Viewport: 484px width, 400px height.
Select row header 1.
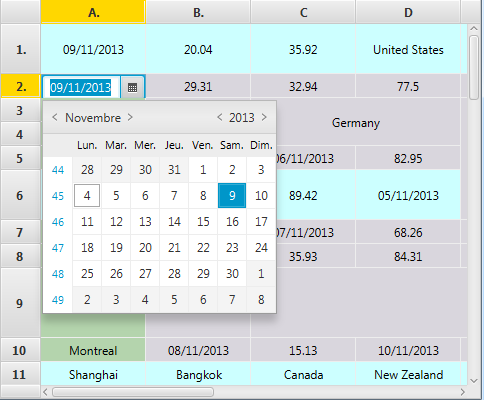pyautogui.click(x=21, y=49)
